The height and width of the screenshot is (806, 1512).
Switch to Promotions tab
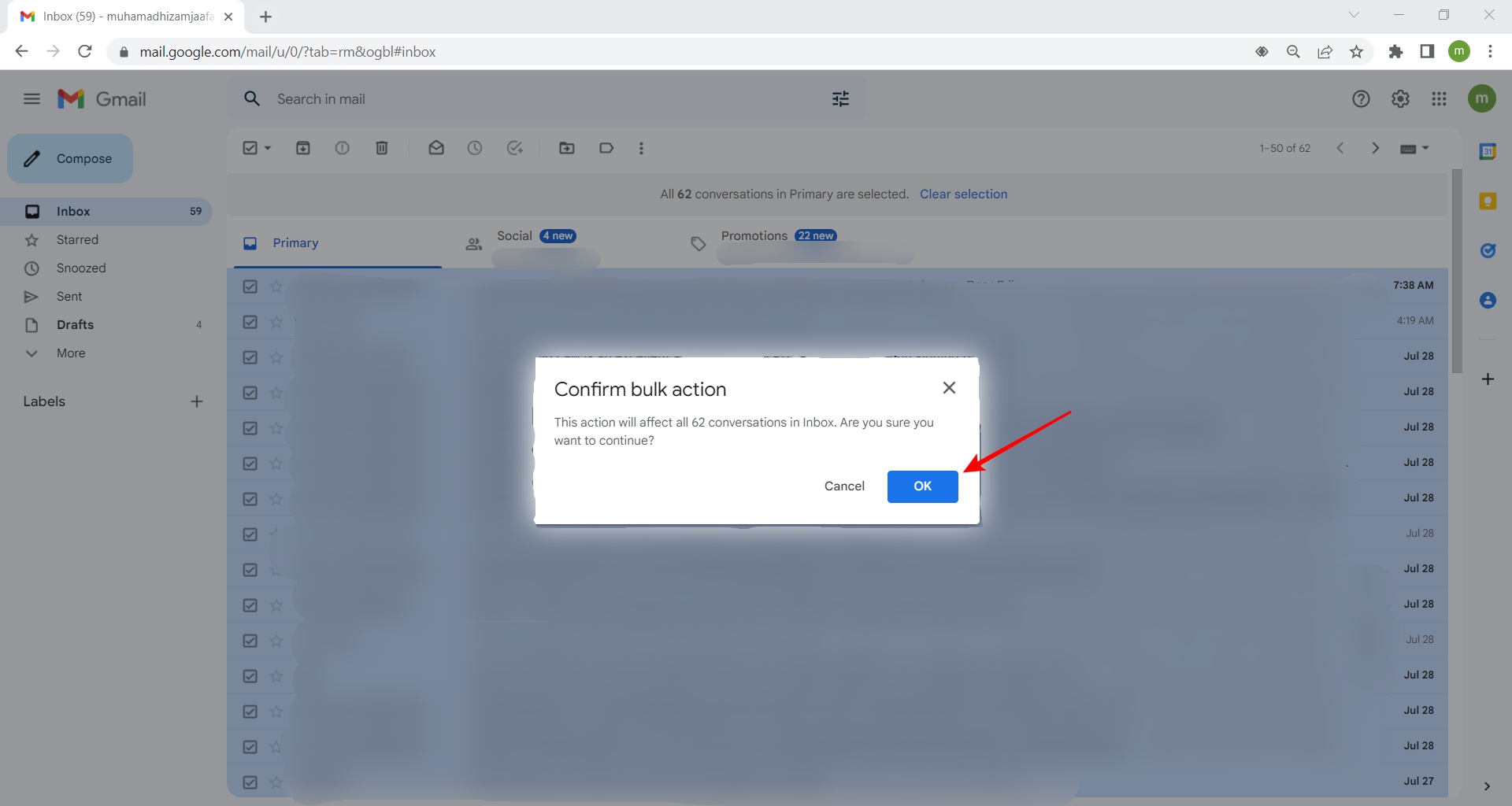coord(787,243)
